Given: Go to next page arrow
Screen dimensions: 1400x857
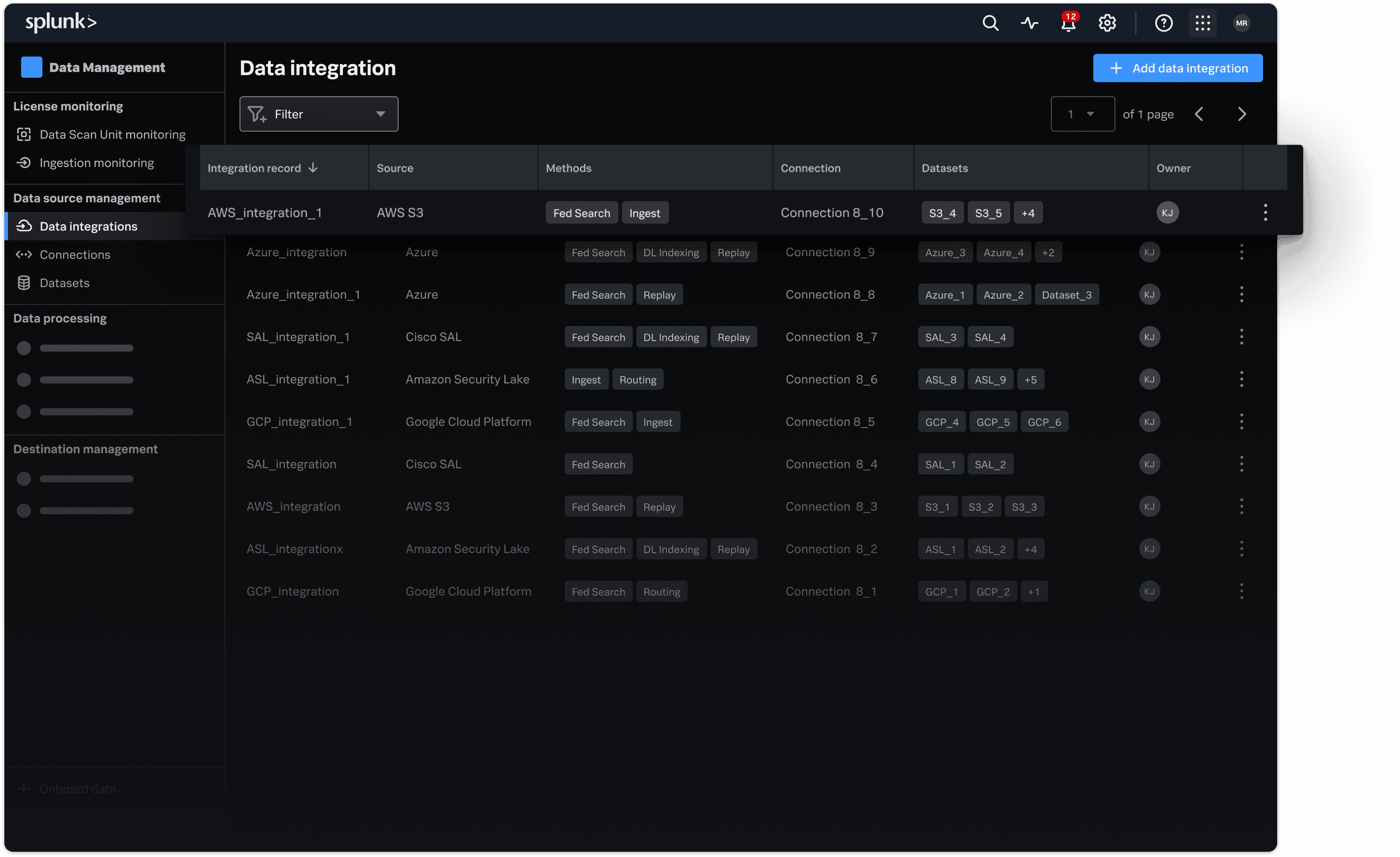Looking at the screenshot, I should (x=1241, y=114).
